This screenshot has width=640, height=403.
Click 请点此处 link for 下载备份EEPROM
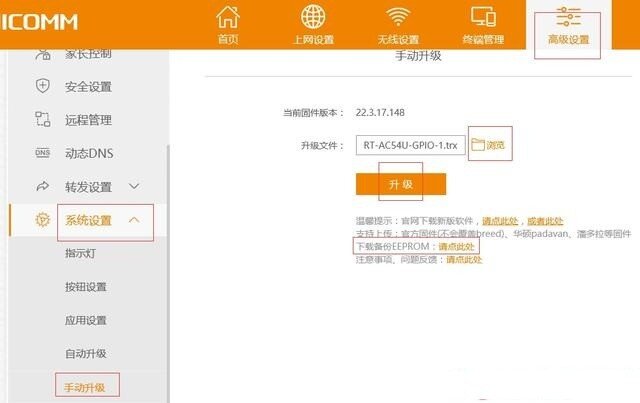(456, 246)
